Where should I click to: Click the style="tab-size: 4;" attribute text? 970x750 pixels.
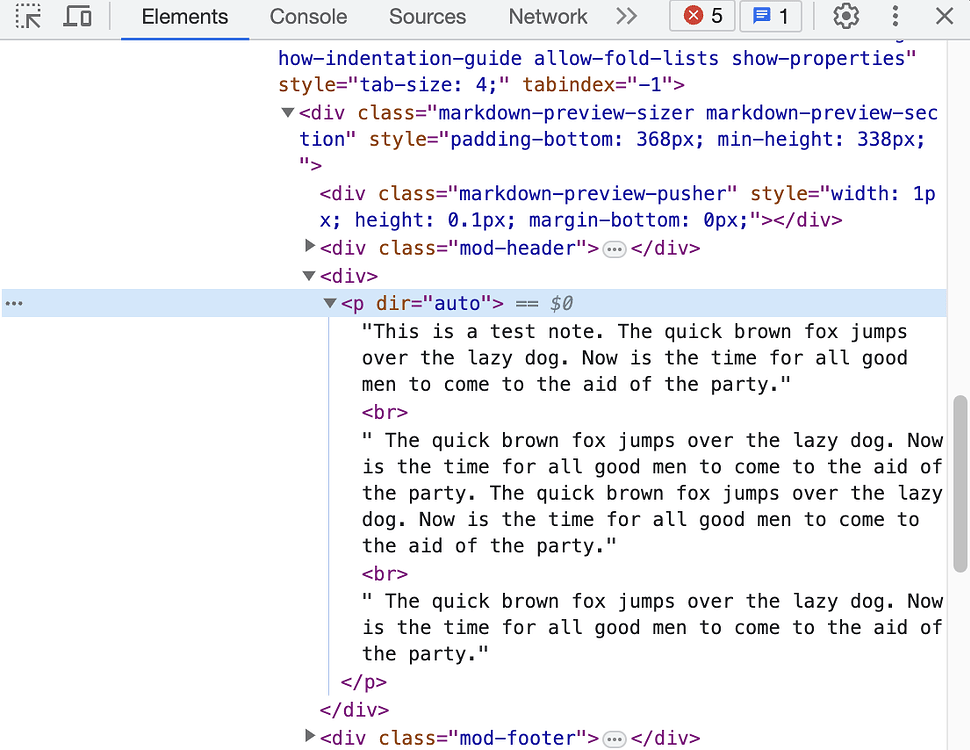pyautogui.click(x=393, y=85)
